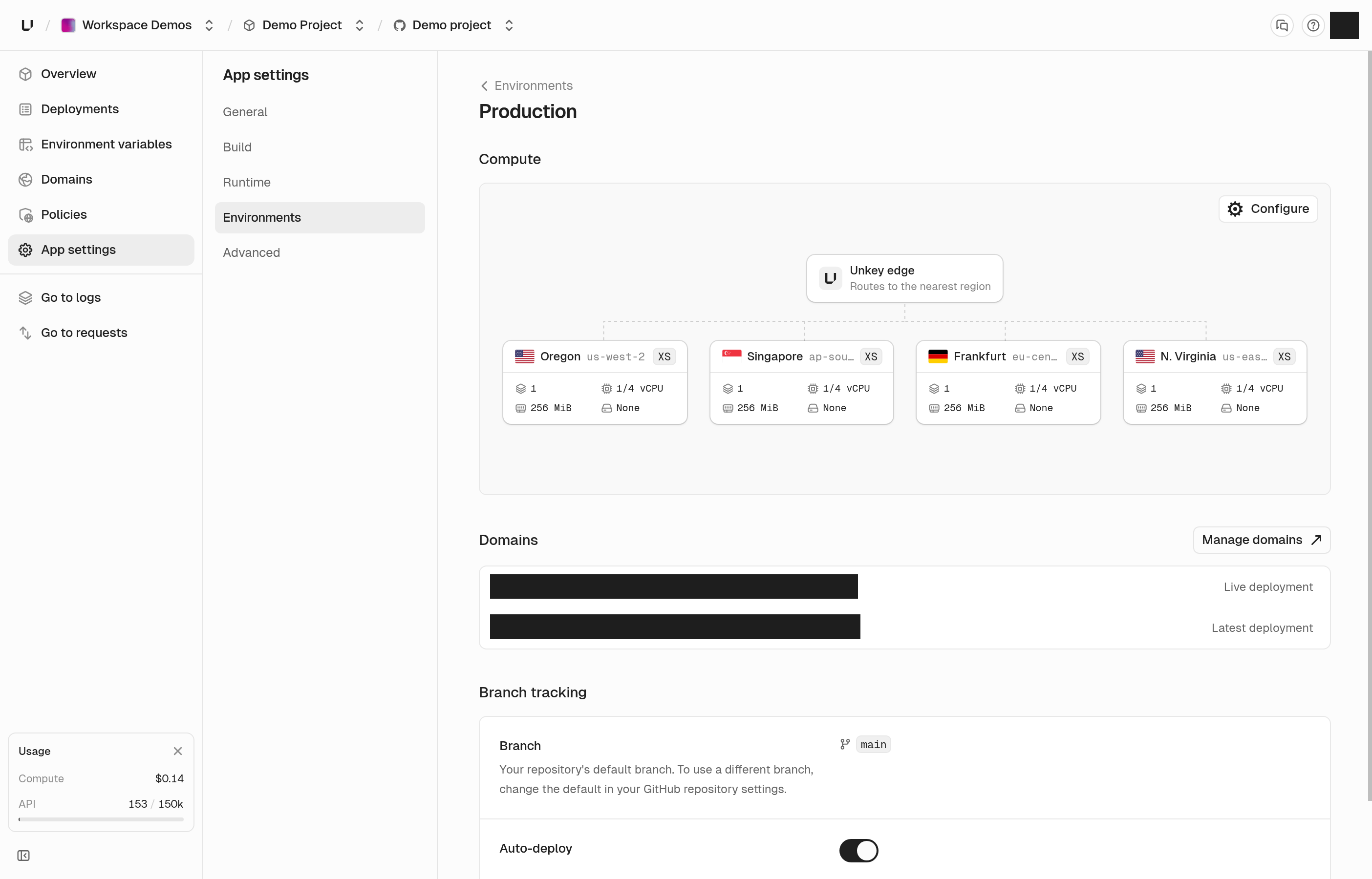Click the Policies shield icon
The width and height of the screenshot is (1372, 879).
click(25, 214)
